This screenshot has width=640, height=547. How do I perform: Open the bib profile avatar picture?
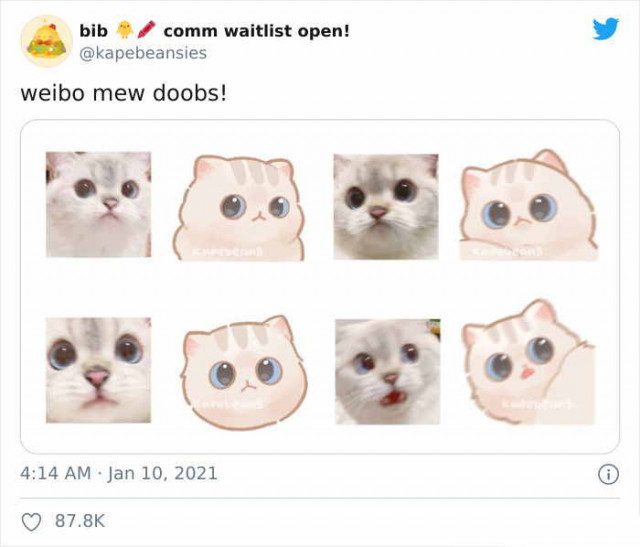tap(47, 41)
